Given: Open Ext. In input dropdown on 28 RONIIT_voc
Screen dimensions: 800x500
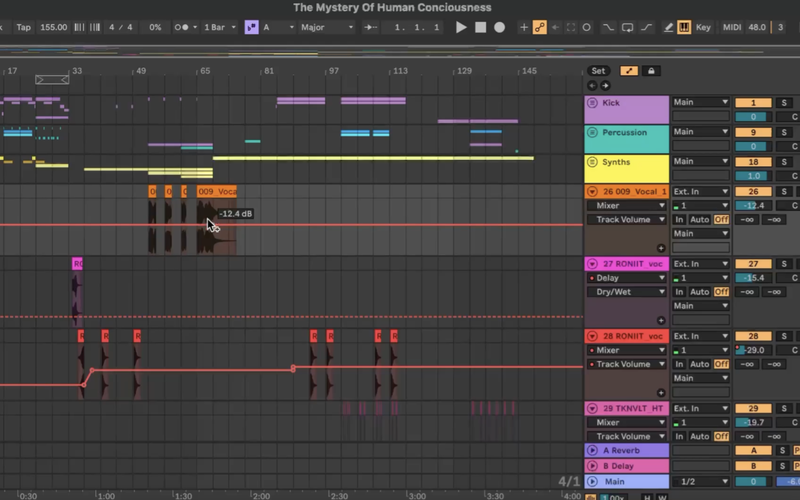Looking at the screenshot, I should click(x=700, y=336).
